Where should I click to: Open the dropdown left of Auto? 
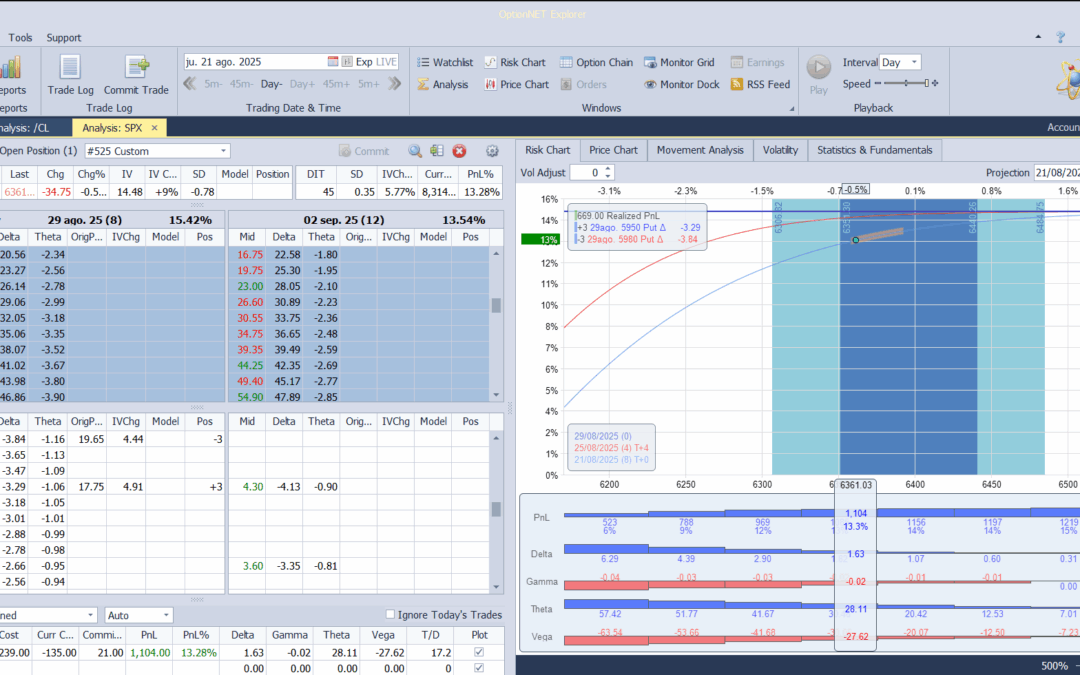click(x=90, y=615)
